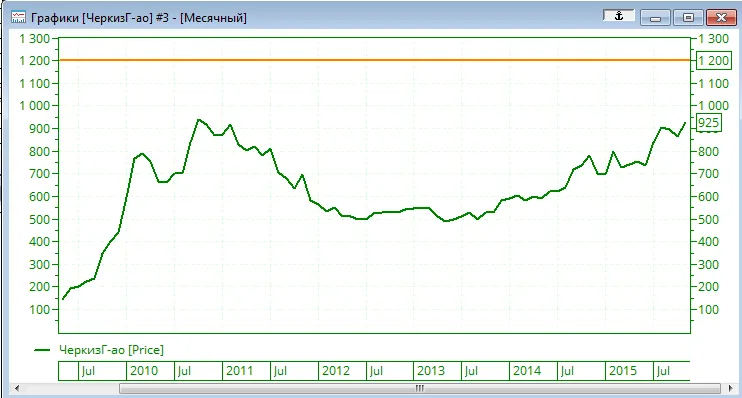742x398 pixels.
Task: Click the right axis 700 label
Action: (708, 174)
